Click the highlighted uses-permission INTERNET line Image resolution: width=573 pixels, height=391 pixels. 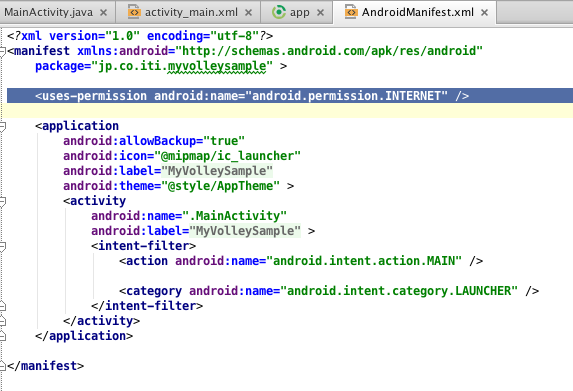pos(290,96)
